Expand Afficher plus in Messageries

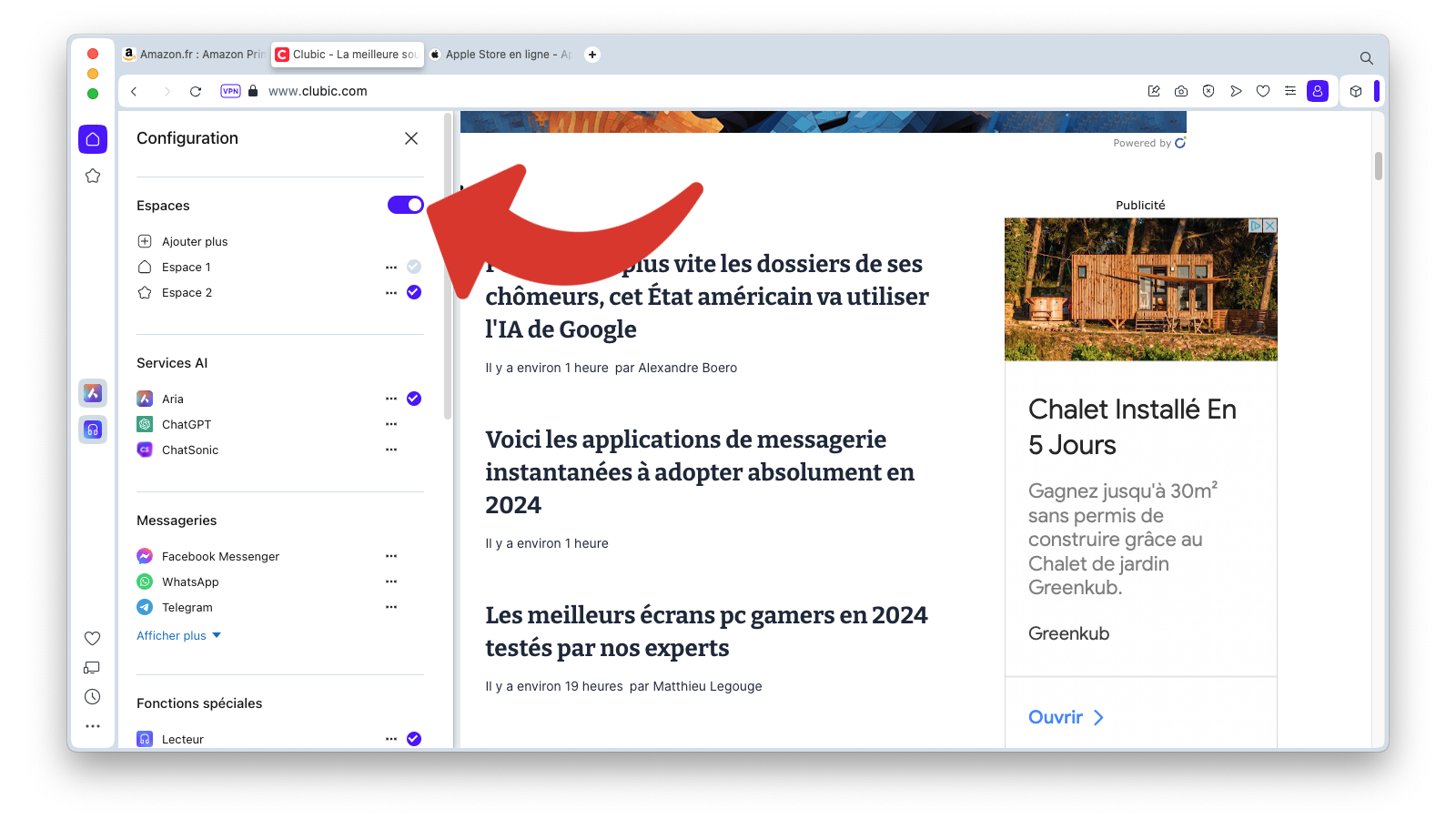pyautogui.click(x=179, y=636)
